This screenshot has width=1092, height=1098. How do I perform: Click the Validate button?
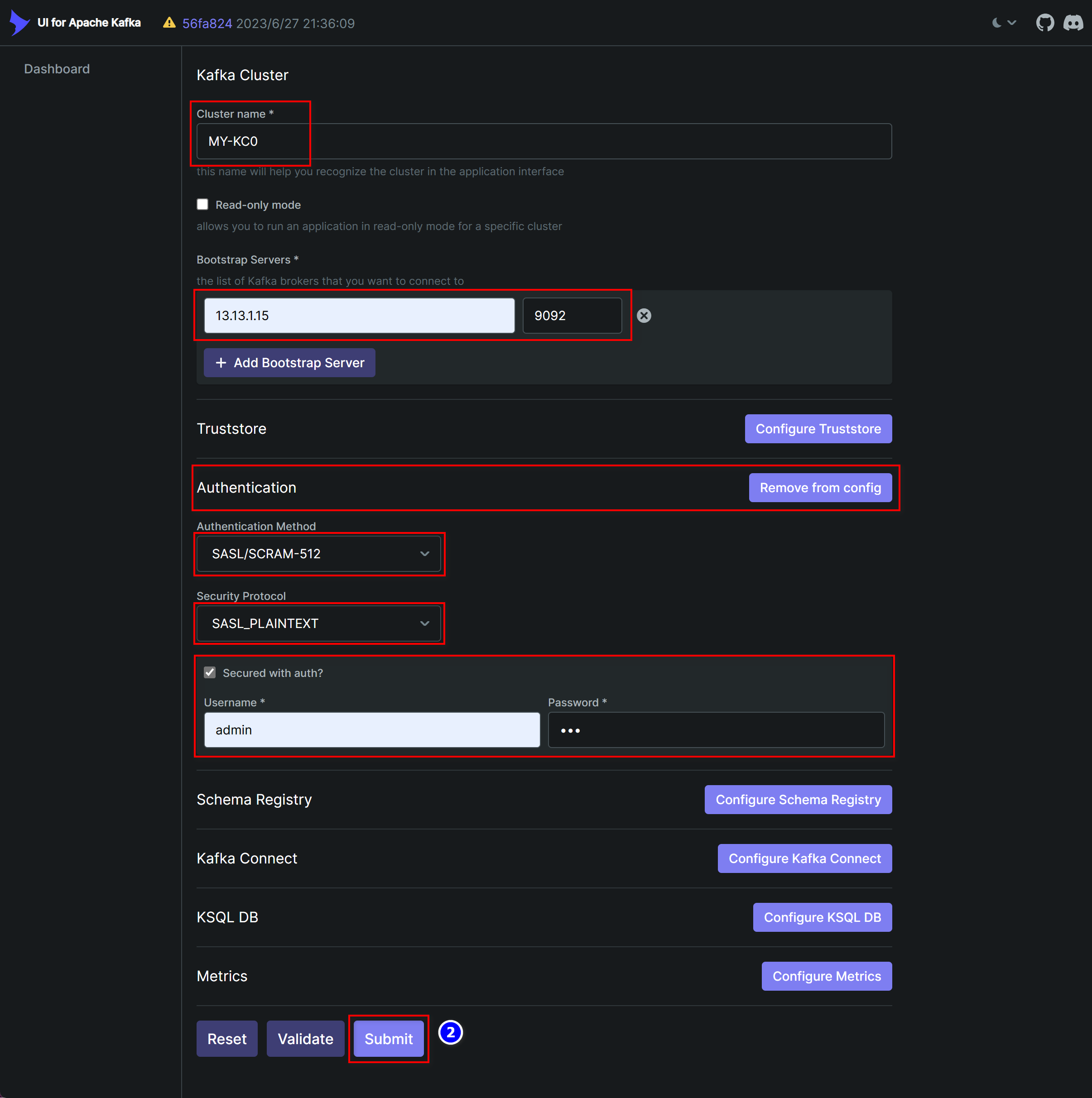pyautogui.click(x=305, y=1039)
